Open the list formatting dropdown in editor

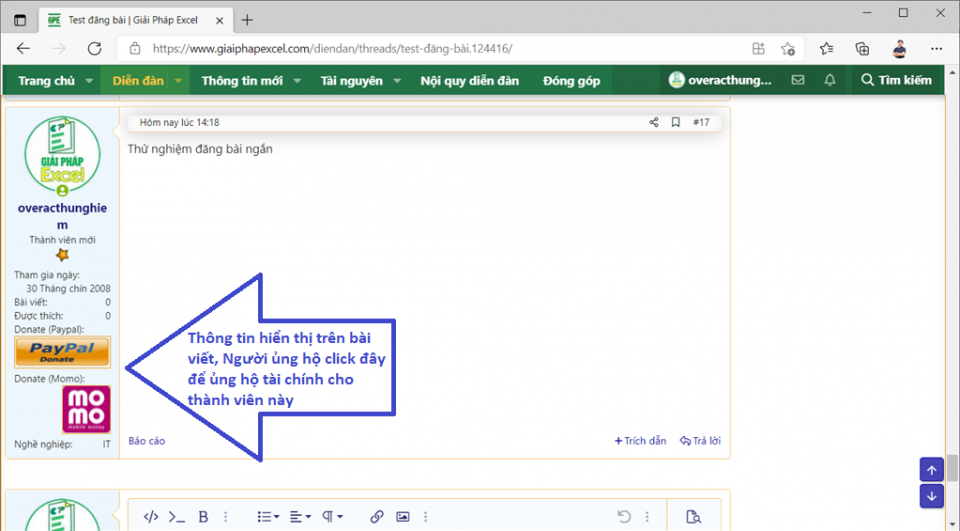click(268, 517)
